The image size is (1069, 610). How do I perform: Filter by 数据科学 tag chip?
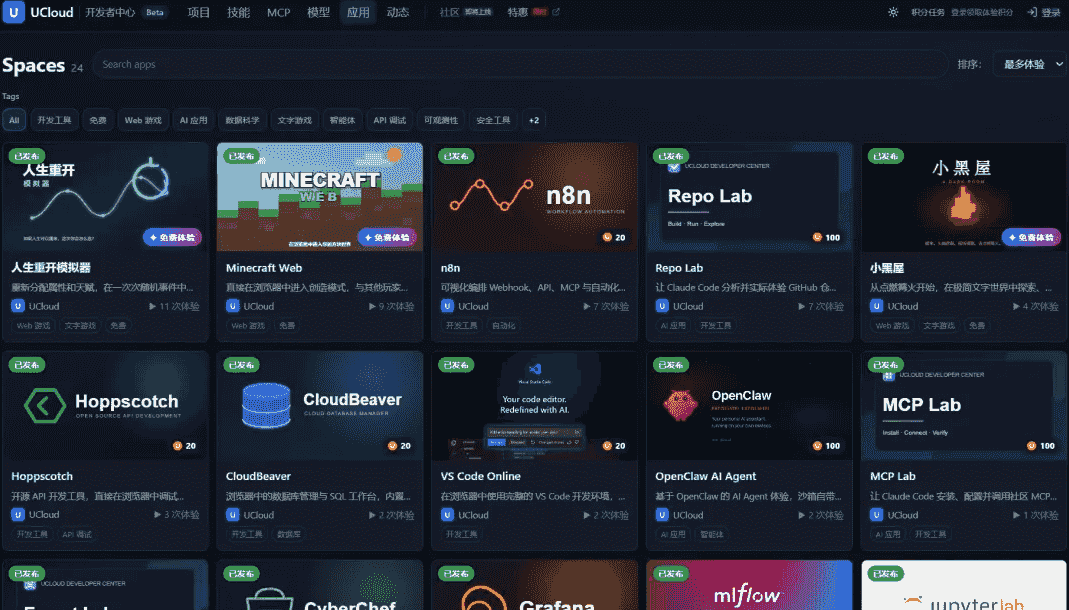click(242, 120)
